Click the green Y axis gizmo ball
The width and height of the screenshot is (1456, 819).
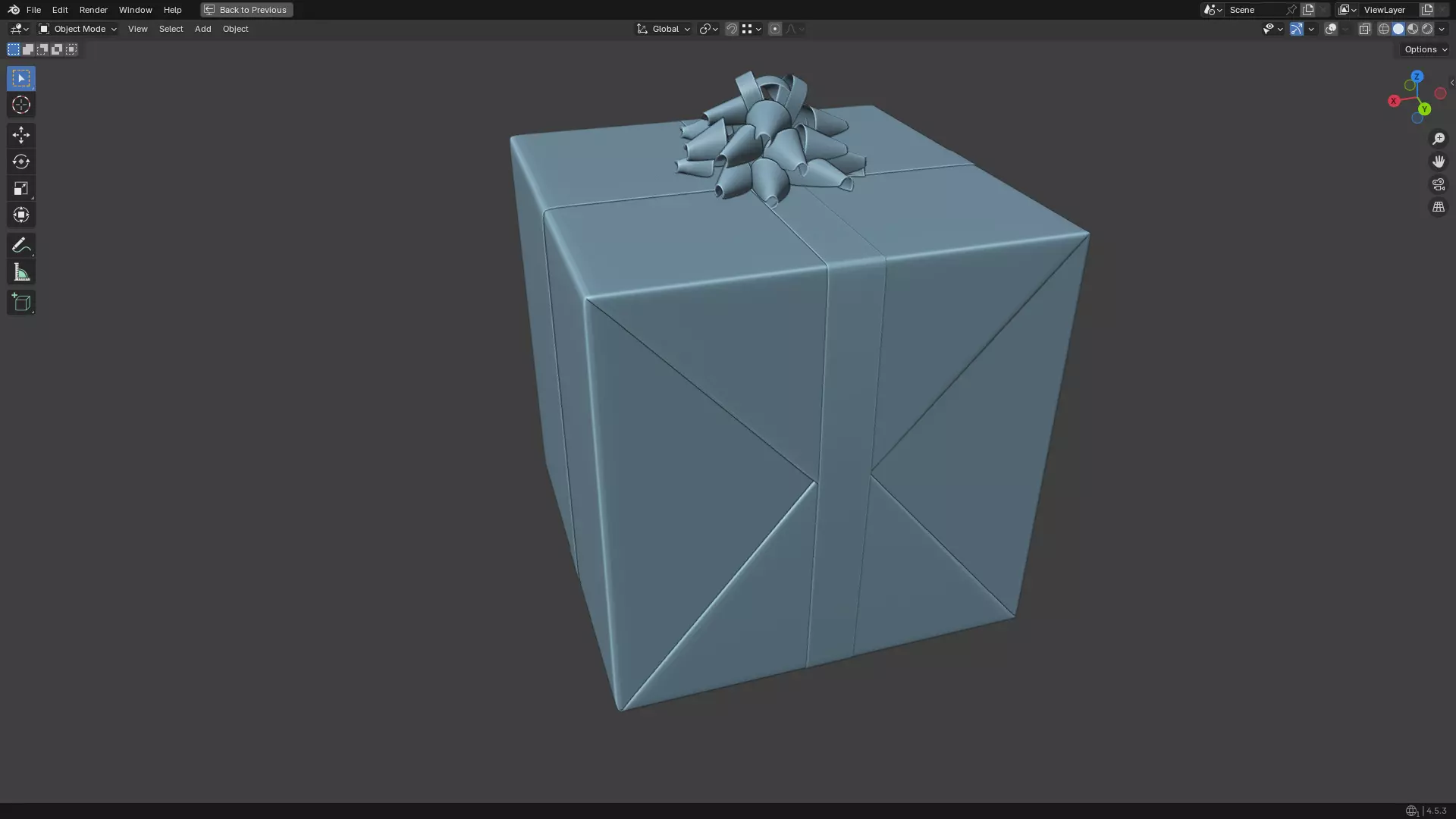point(1424,109)
